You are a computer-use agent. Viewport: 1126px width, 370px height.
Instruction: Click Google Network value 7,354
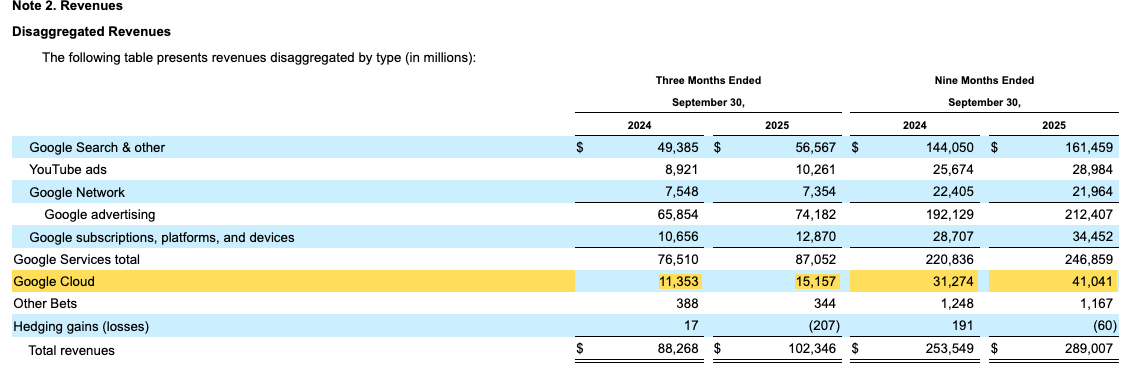click(x=820, y=192)
